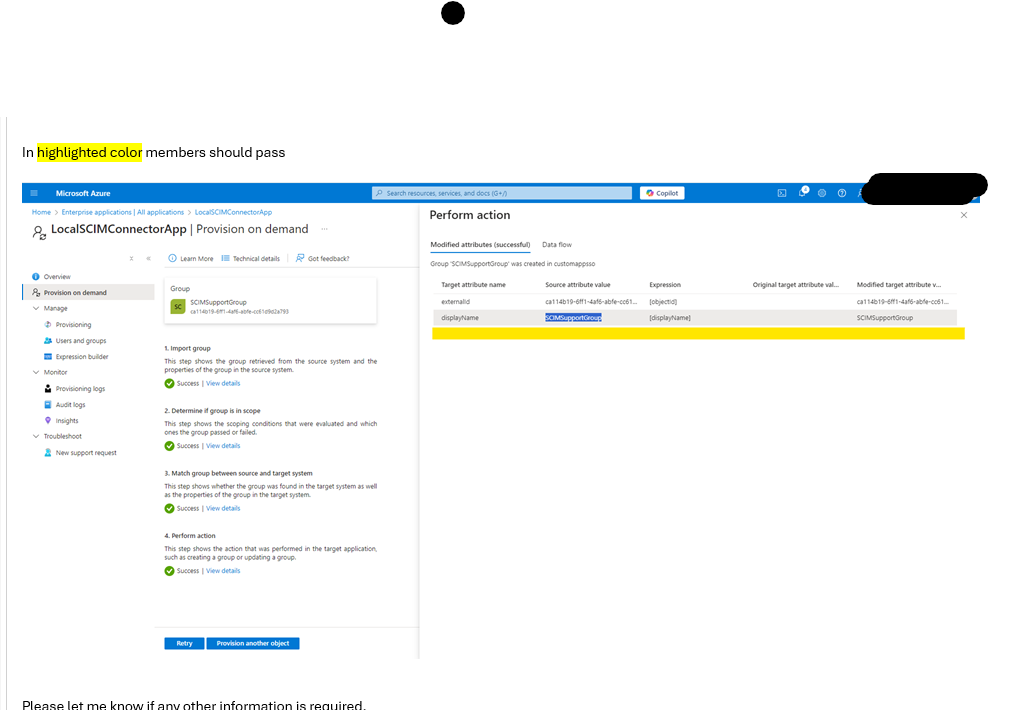Click the Insights lightbulb icon
The height and width of the screenshot is (710, 1034).
(47, 420)
